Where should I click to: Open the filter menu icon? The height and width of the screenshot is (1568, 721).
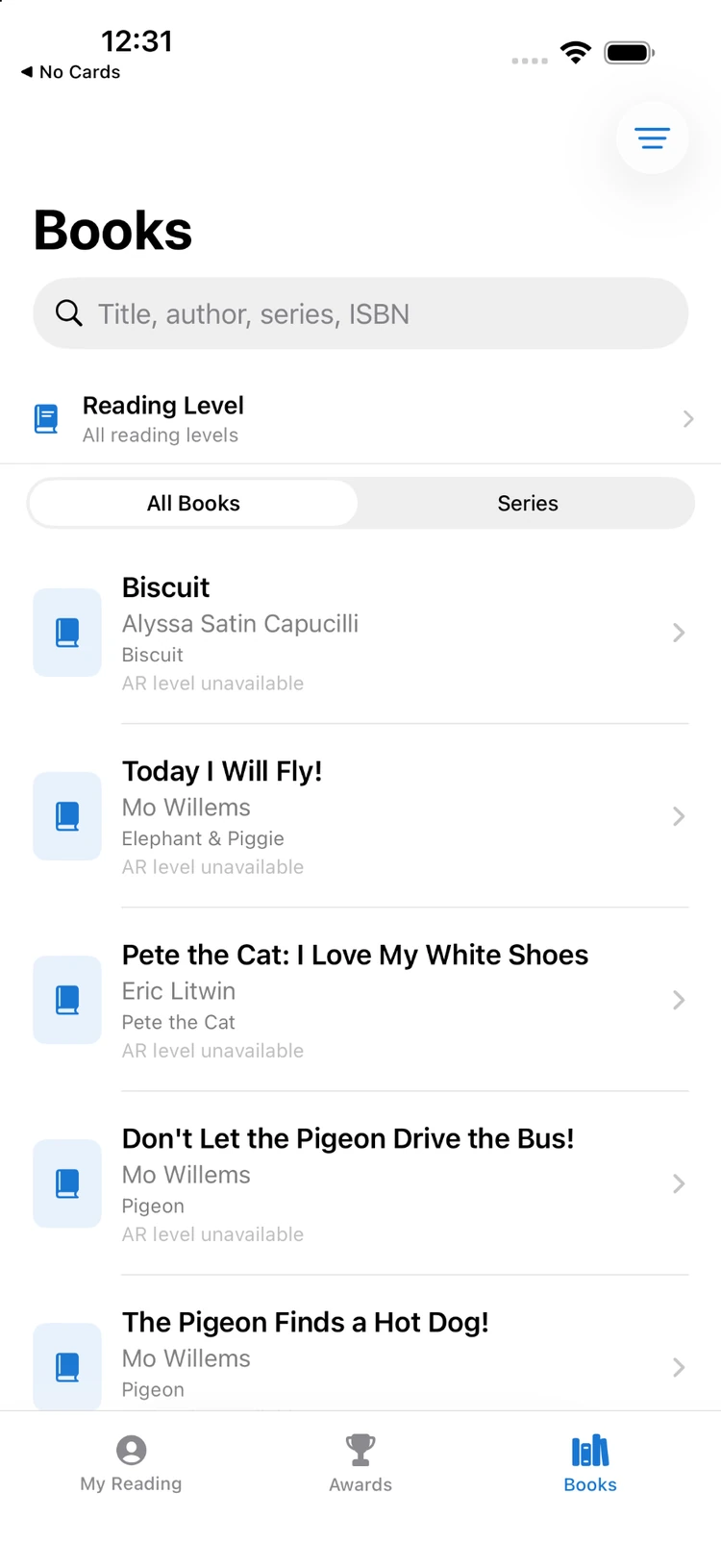tap(652, 138)
